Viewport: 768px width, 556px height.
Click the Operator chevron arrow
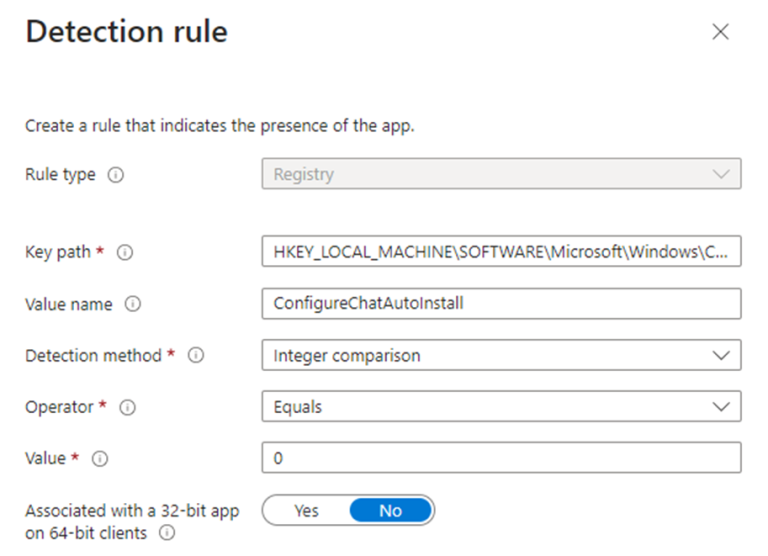[x=720, y=407]
